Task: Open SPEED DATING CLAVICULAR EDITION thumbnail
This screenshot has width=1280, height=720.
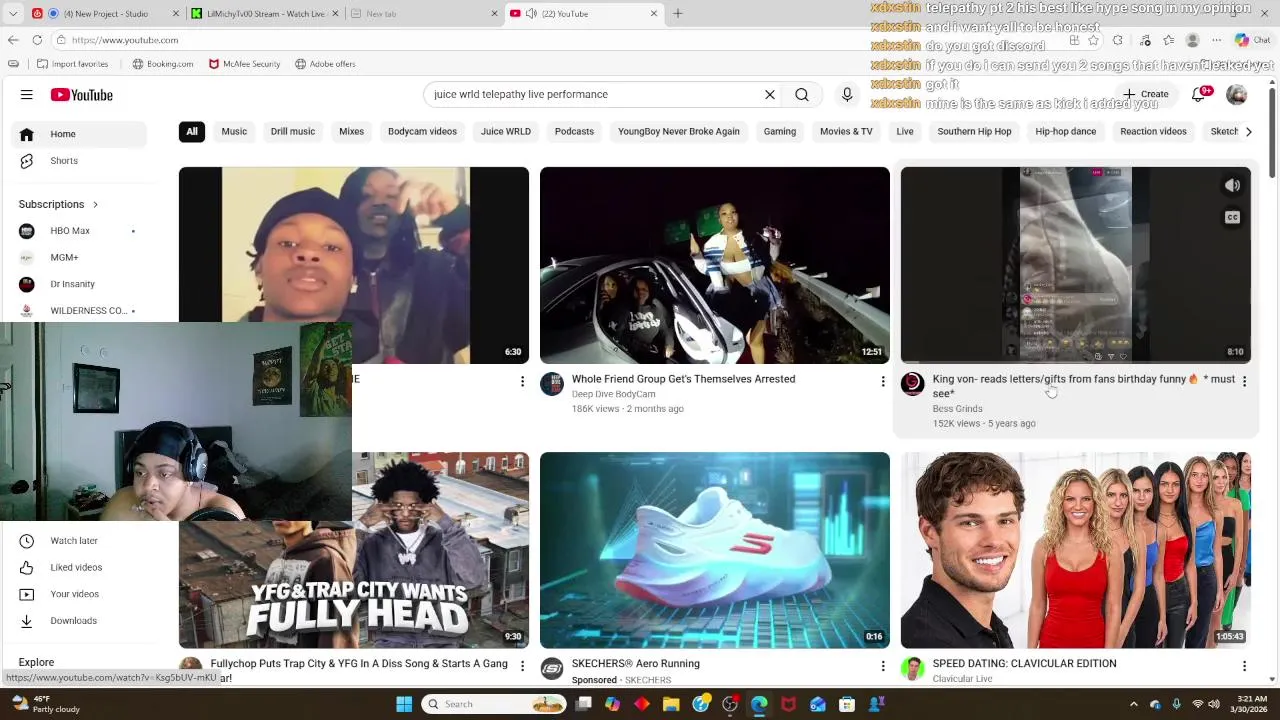Action: [1075, 550]
